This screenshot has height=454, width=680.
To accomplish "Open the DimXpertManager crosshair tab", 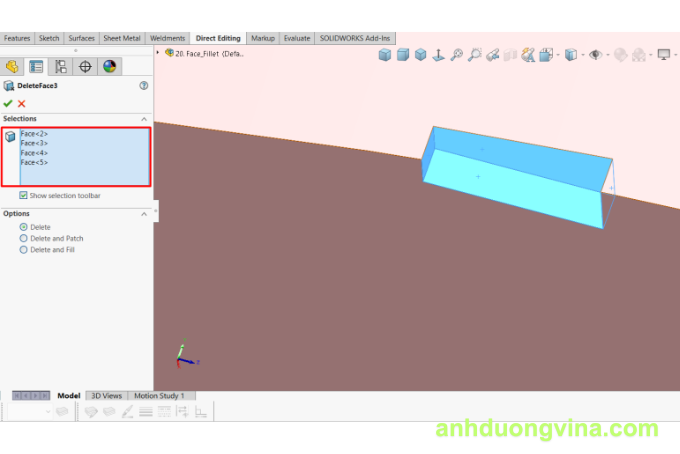I will (85, 67).
